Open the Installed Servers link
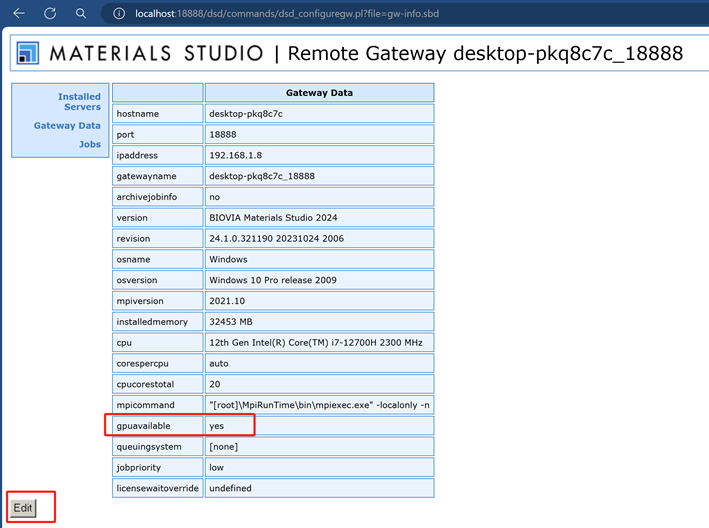709x528 pixels. [x=79, y=102]
